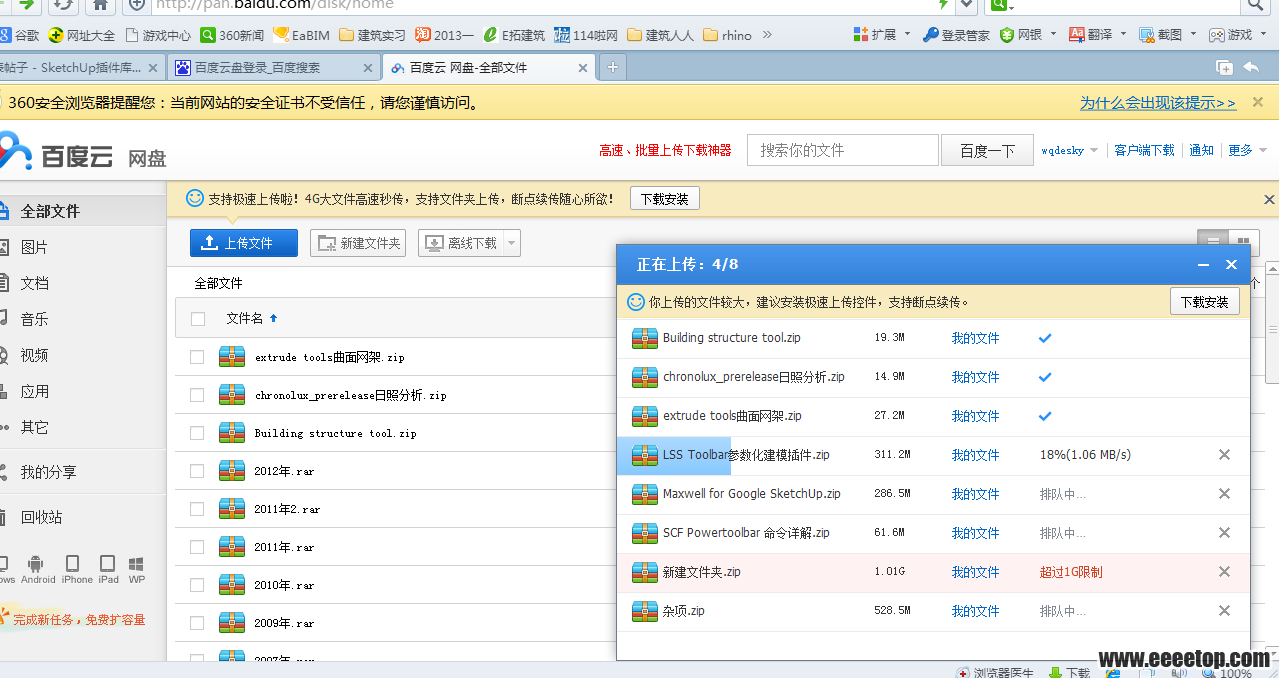Viewport: 1279px width, 678px height.
Task: Click zip icon of Building structure tool.zip in upload panel
Action: coord(645,338)
